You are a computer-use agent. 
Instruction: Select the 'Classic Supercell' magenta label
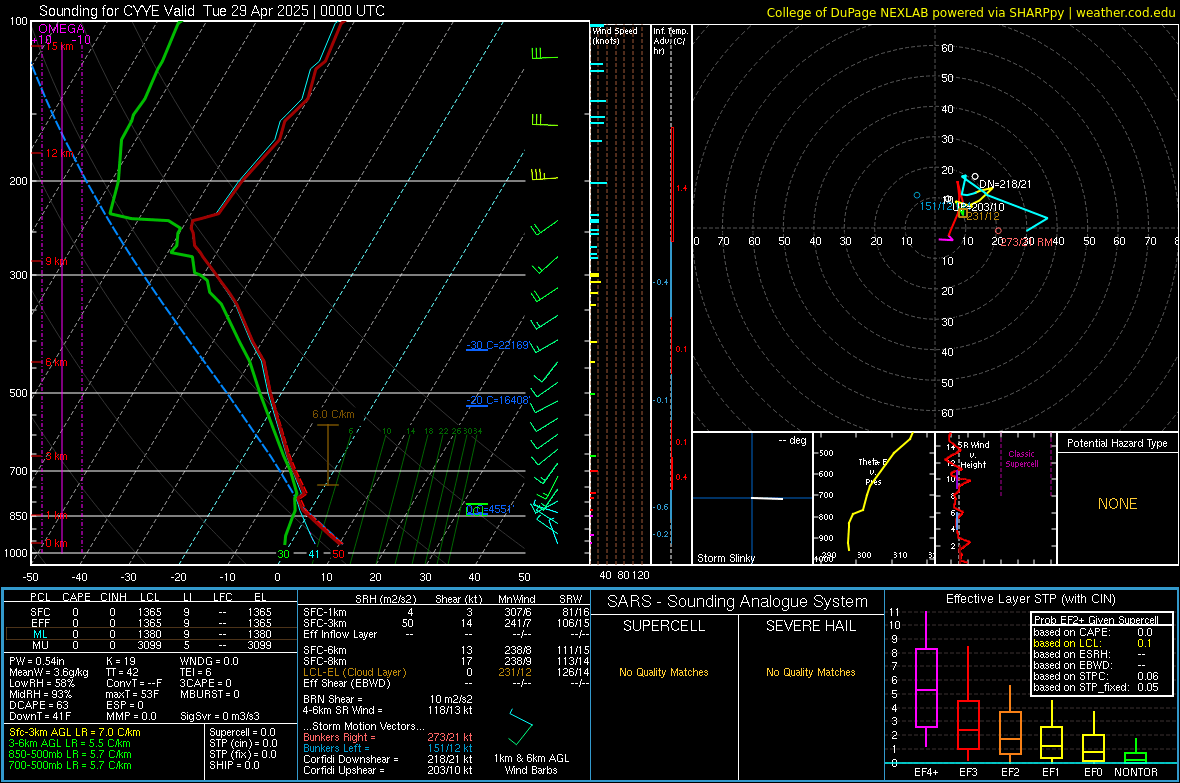pos(1021,459)
